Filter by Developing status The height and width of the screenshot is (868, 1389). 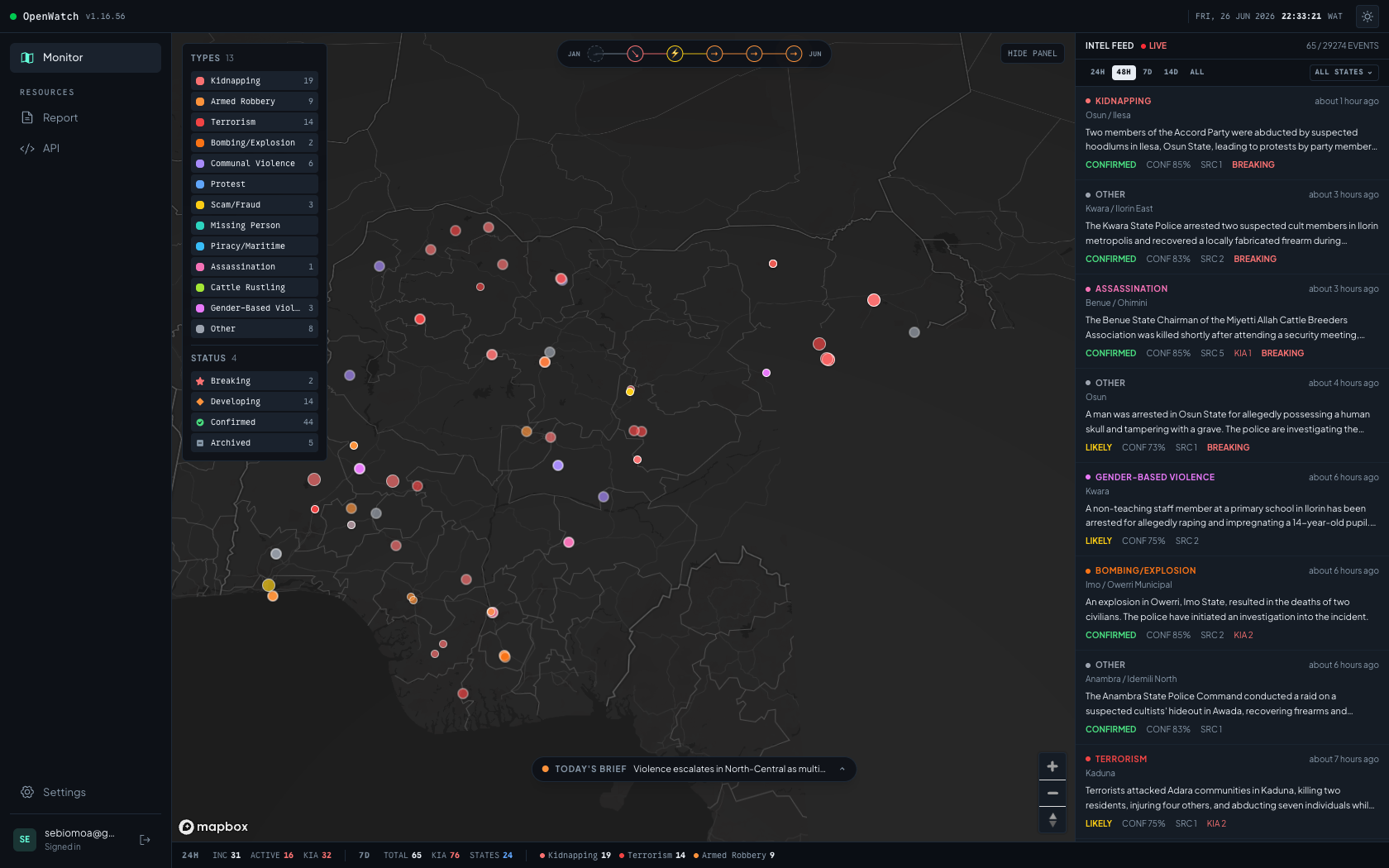click(x=255, y=402)
